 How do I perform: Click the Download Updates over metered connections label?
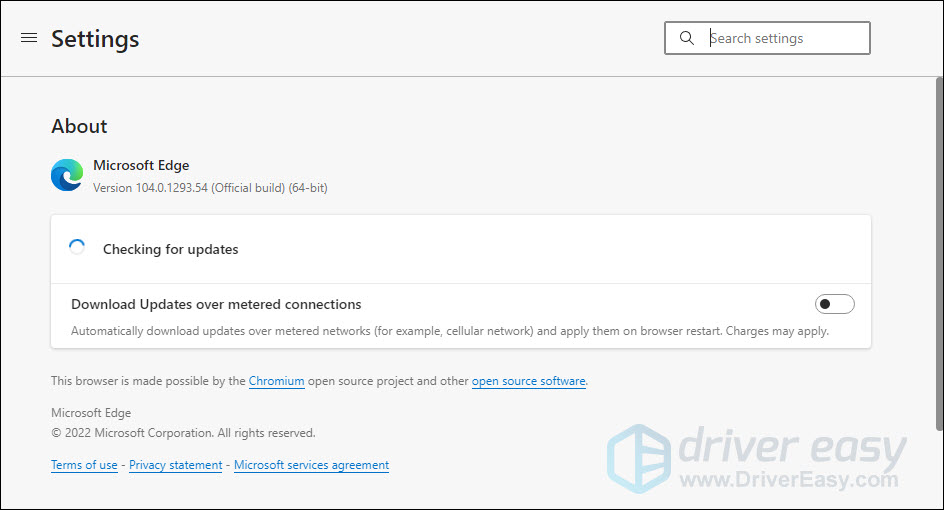click(216, 304)
